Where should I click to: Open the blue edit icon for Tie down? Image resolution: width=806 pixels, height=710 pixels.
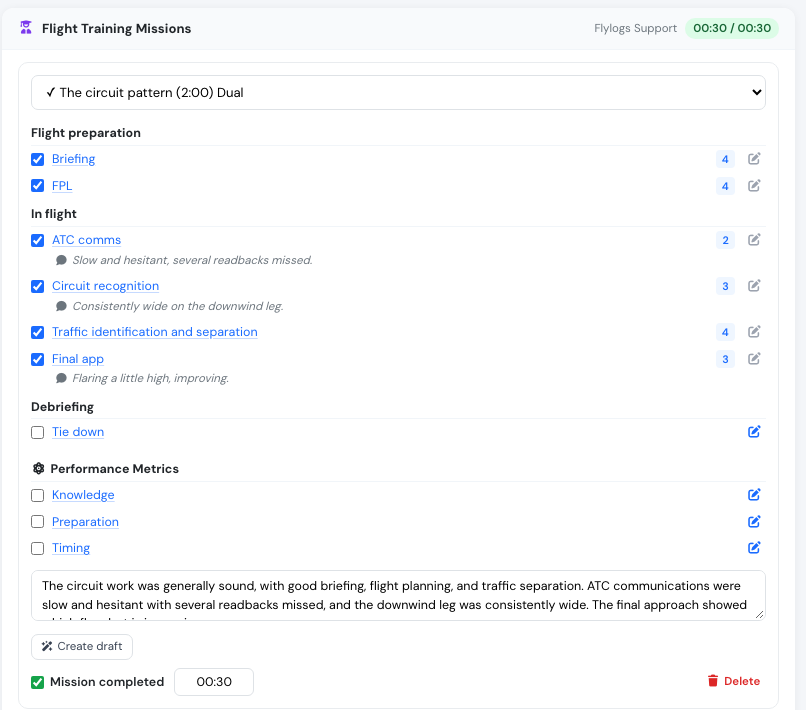754,432
